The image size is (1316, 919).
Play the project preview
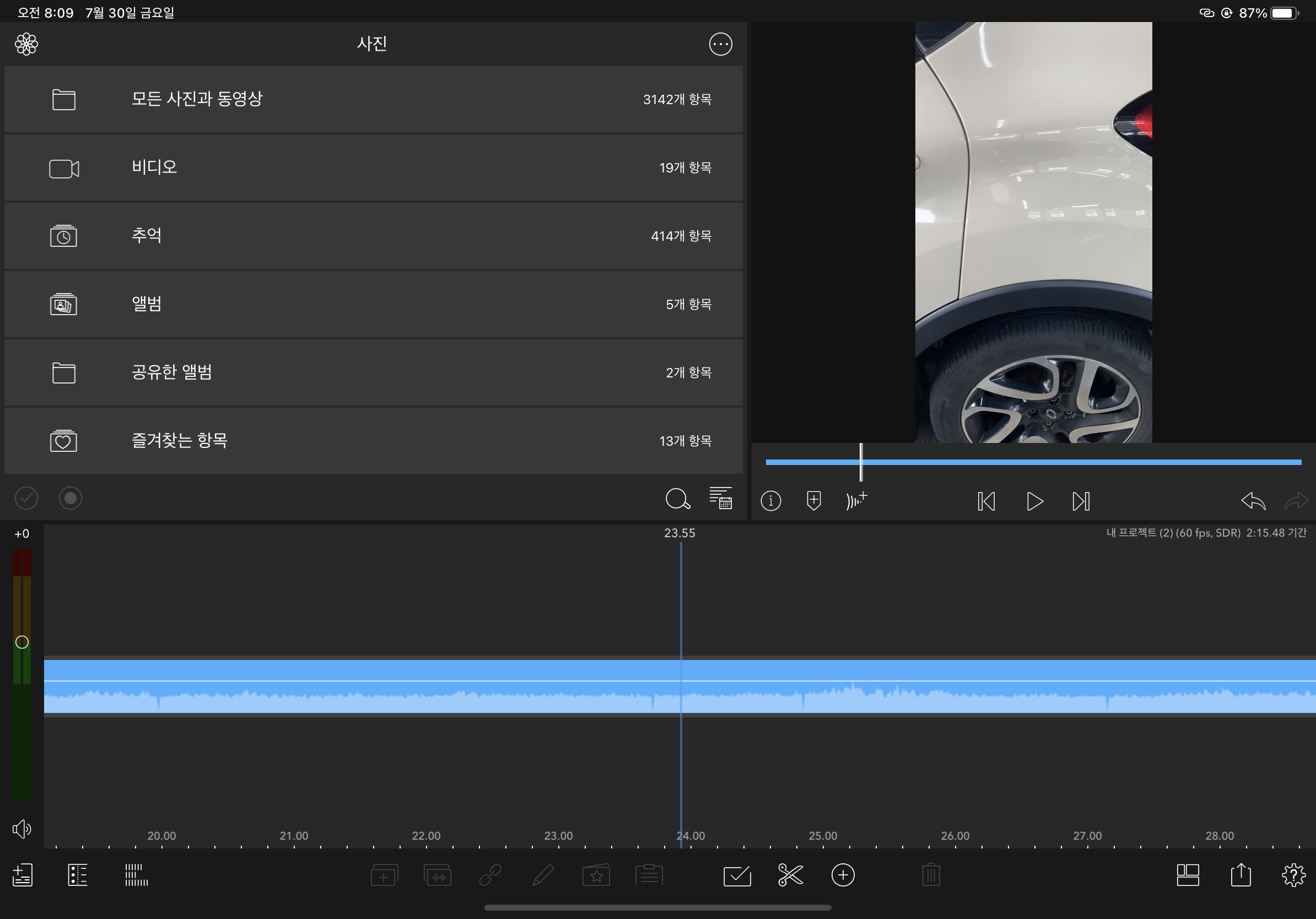coord(1034,501)
